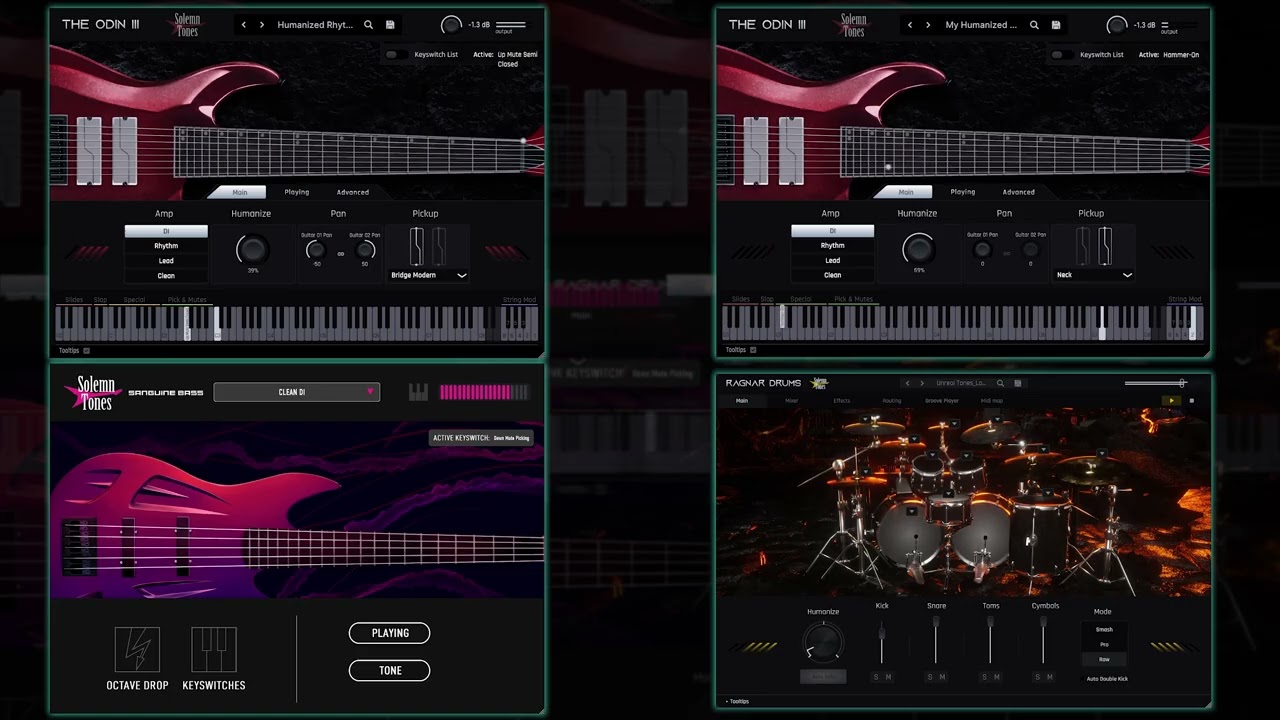Open the Neck pickup dropdown
Screen dimensions: 1280x720
click(x=1093, y=275)
